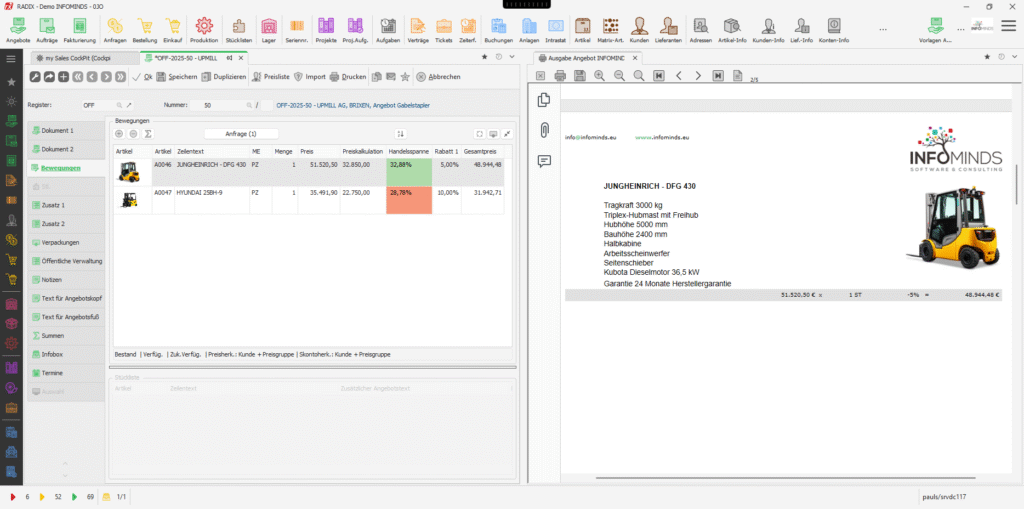Open the Bestellung module
Viewport: 1024px width, 509px height.
(145, 30)
